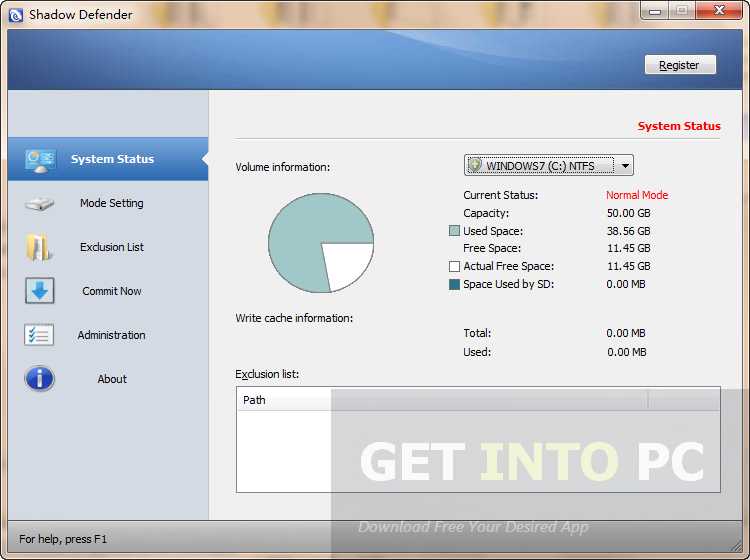750x560 pixels.
Task: Click the Space Used by SD color swatch
Action: (x=454, y=285)
